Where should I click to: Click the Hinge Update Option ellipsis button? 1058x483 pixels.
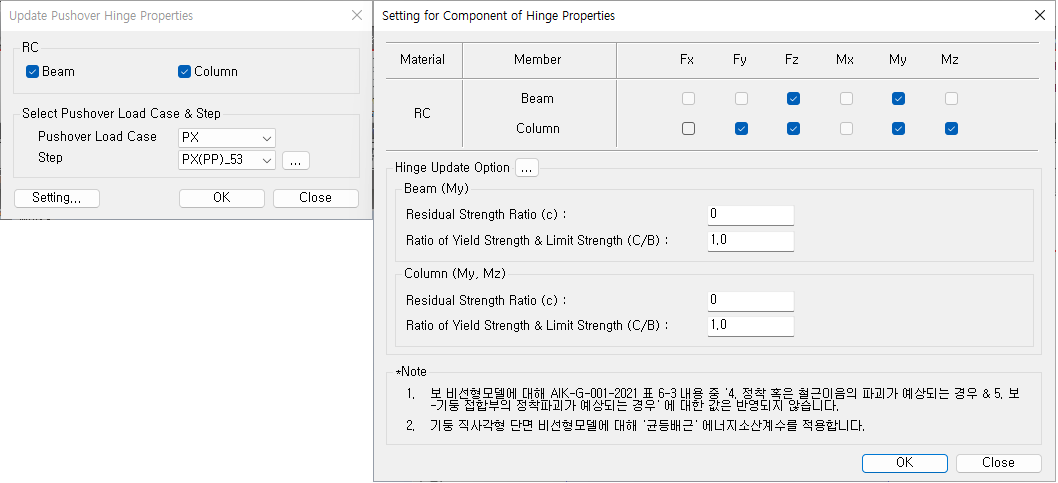[x=527, y=168]
